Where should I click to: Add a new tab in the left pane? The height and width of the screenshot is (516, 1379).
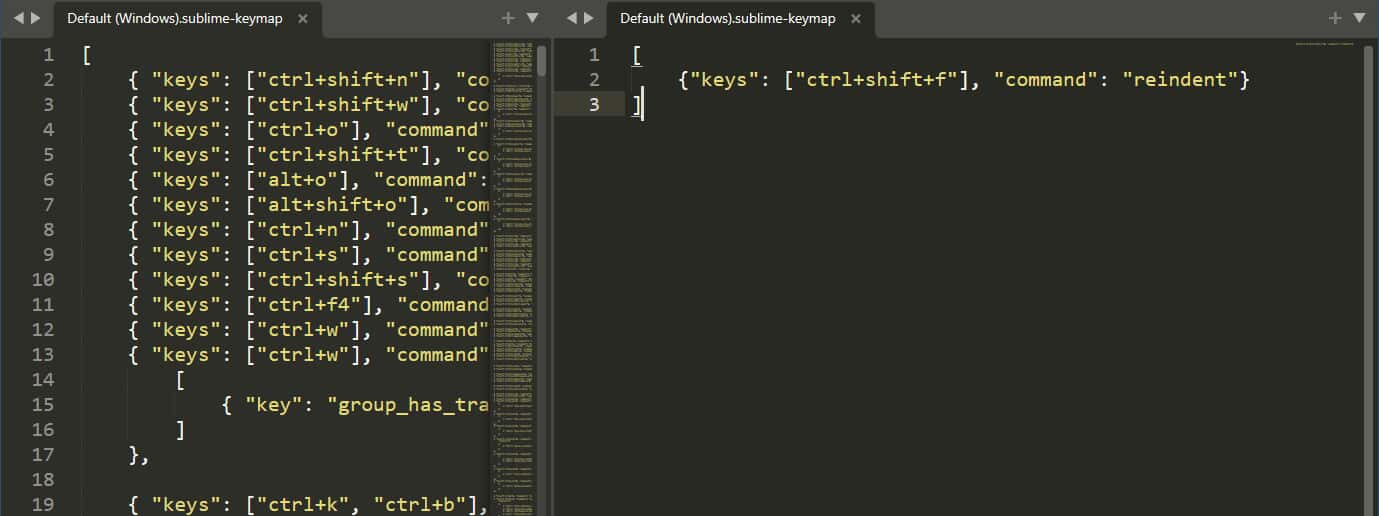click(x=508, y=18)
